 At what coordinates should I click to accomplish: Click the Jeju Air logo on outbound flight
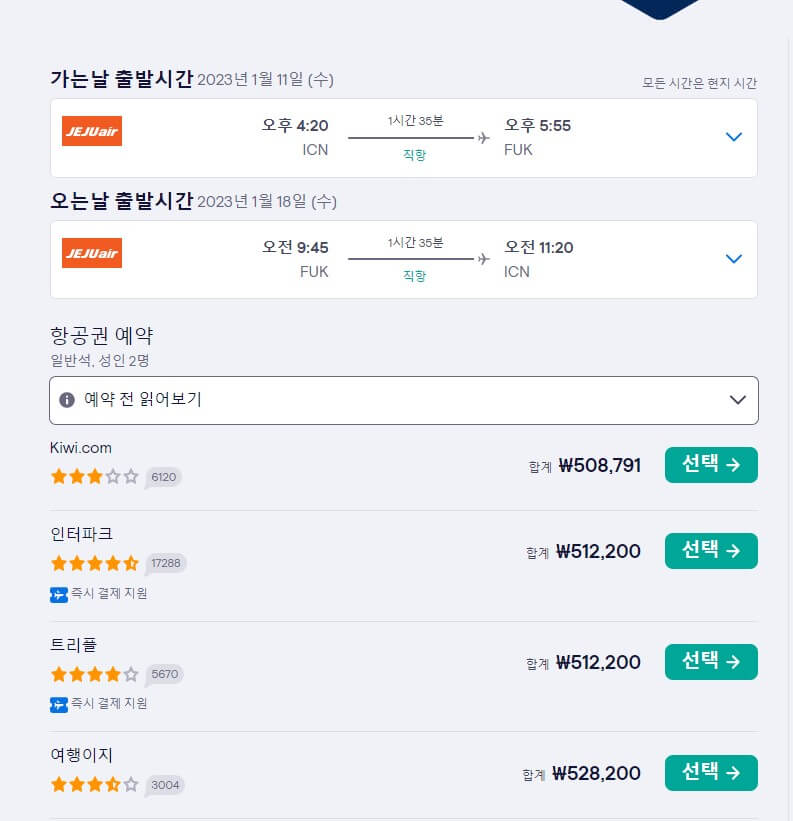coord(92,131)
